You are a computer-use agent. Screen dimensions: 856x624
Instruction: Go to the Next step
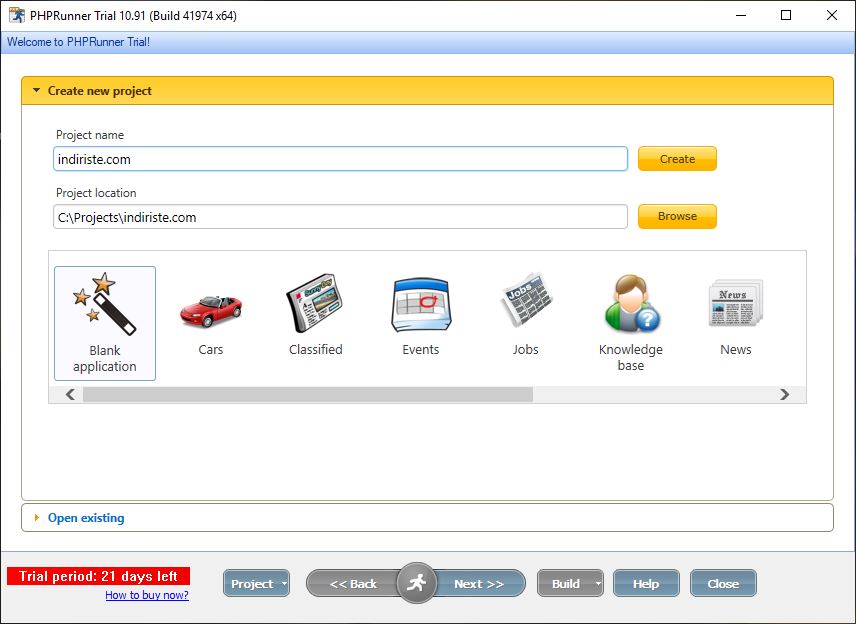[479, 584]
